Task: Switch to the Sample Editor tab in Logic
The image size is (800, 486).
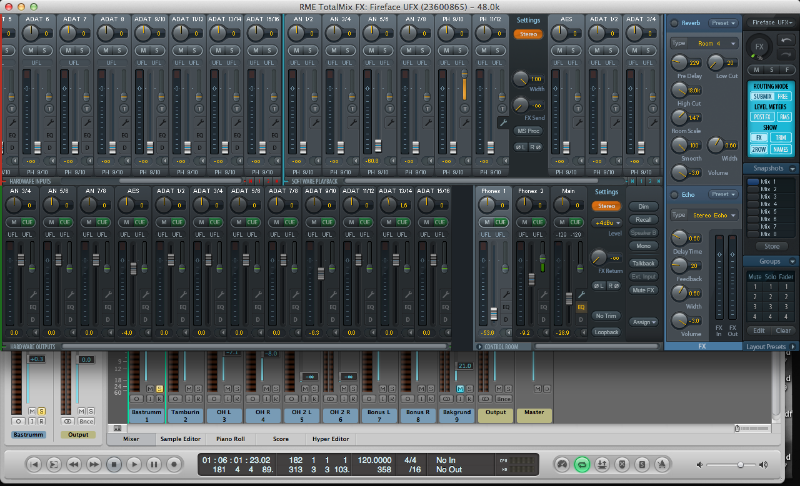Action: pos(180,439)
